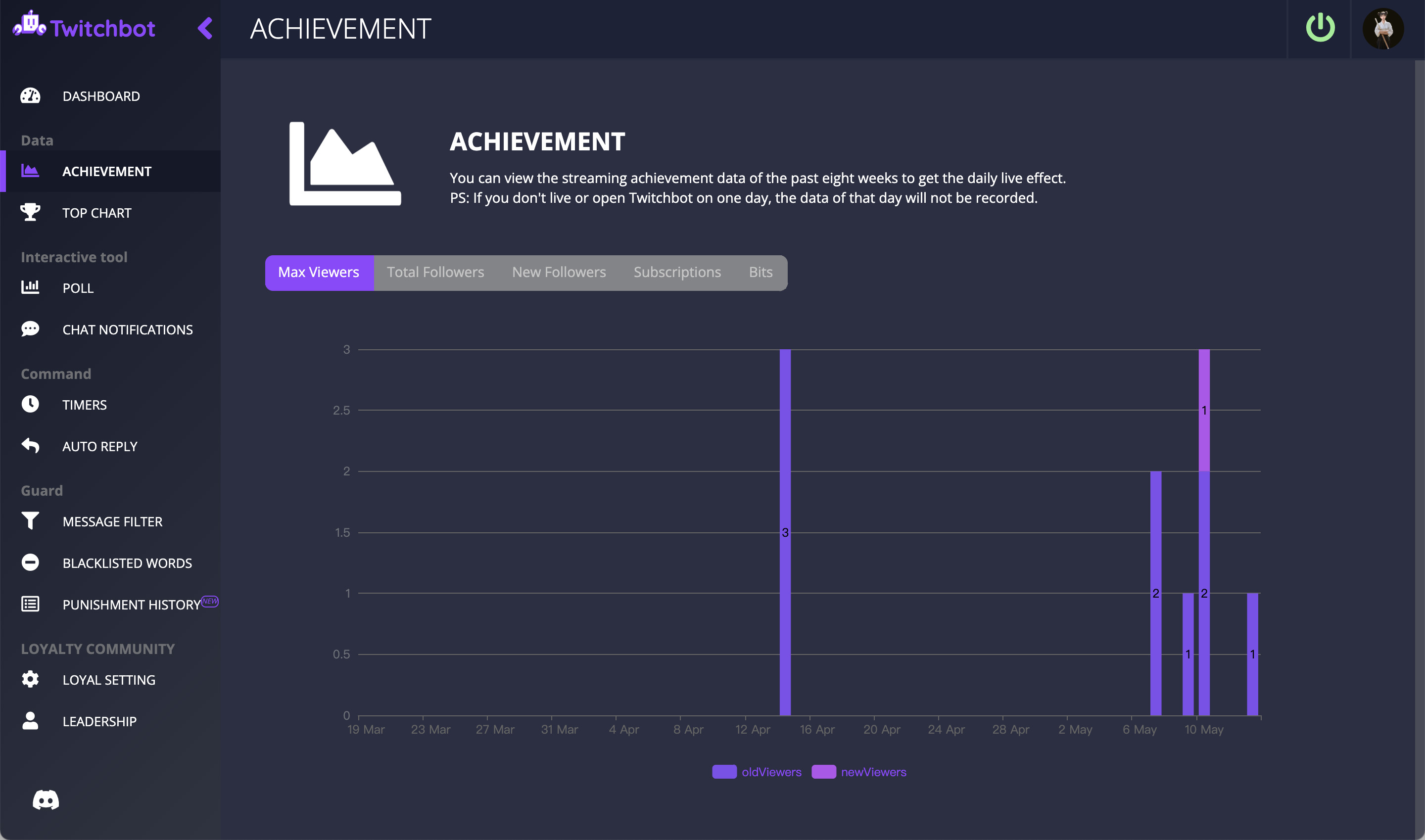Click the Twitchbot robot logo

28,25
